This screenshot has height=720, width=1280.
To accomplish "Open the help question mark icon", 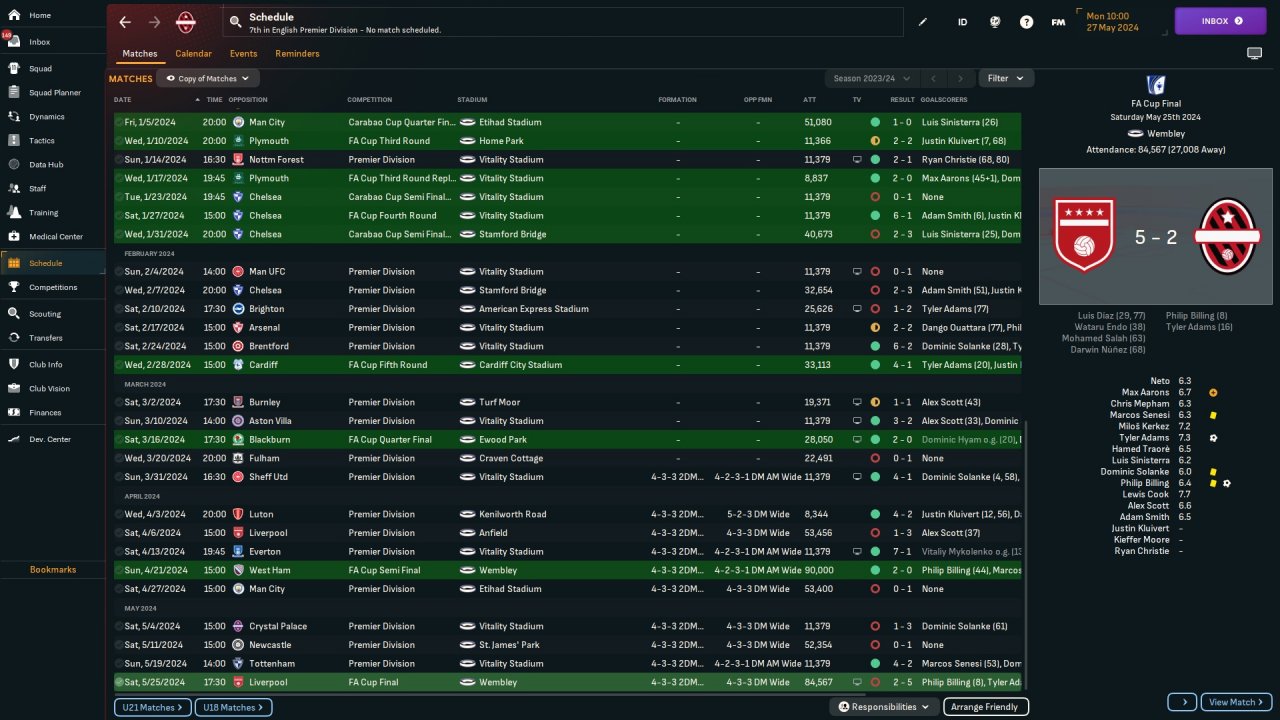I will pyautogui.click(x=1026, y=21).
